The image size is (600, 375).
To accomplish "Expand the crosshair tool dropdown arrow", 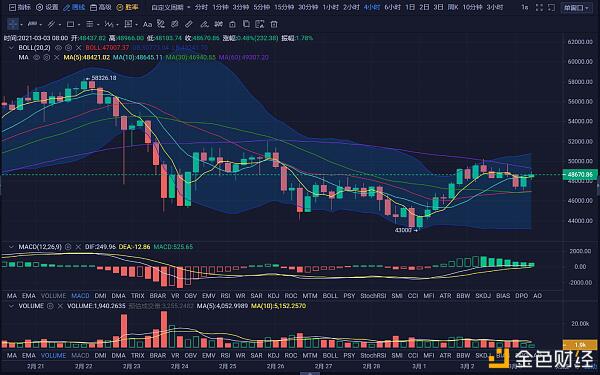I will 21,24.
